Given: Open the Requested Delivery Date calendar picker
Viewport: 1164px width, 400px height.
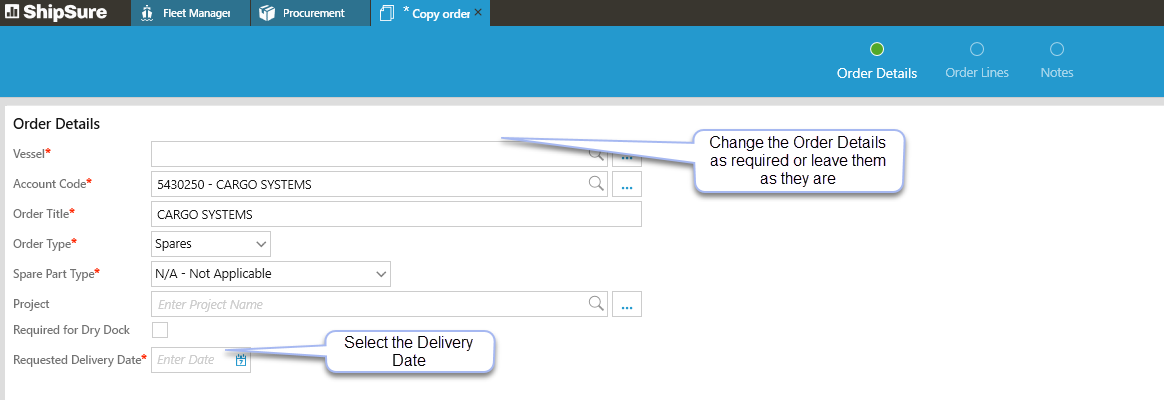Looking at the screenshot, I should (x=241, y=360).
